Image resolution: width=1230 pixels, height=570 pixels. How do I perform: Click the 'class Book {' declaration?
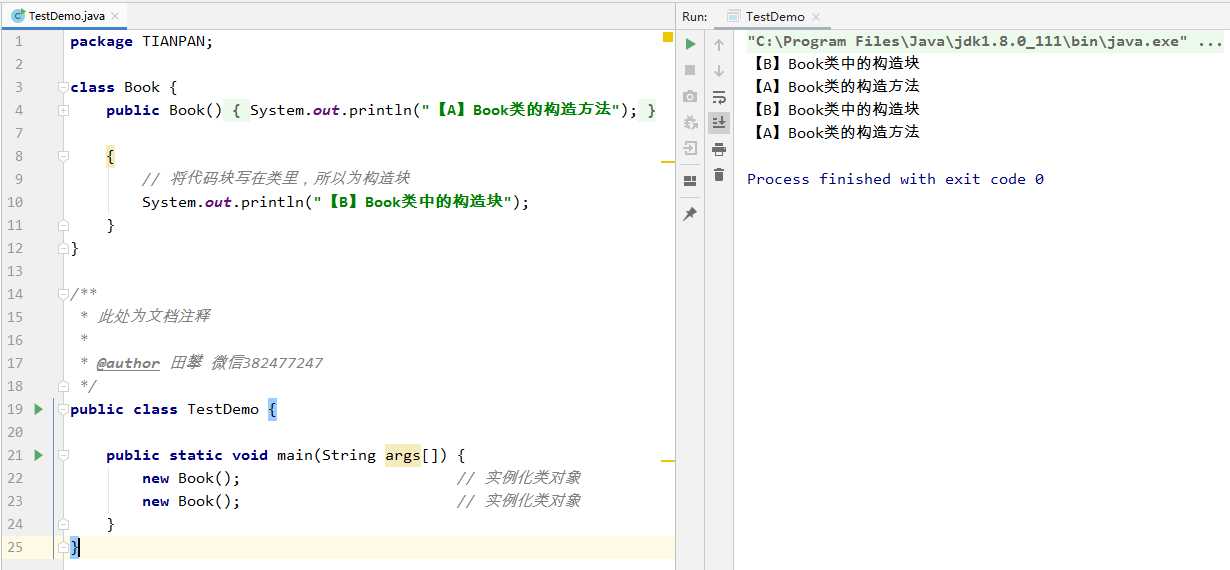tap(124, 87)
